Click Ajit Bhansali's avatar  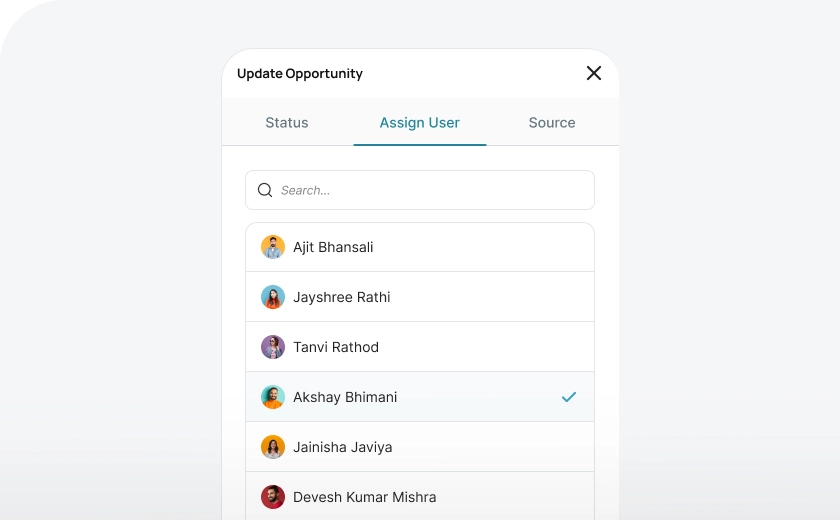273,247
